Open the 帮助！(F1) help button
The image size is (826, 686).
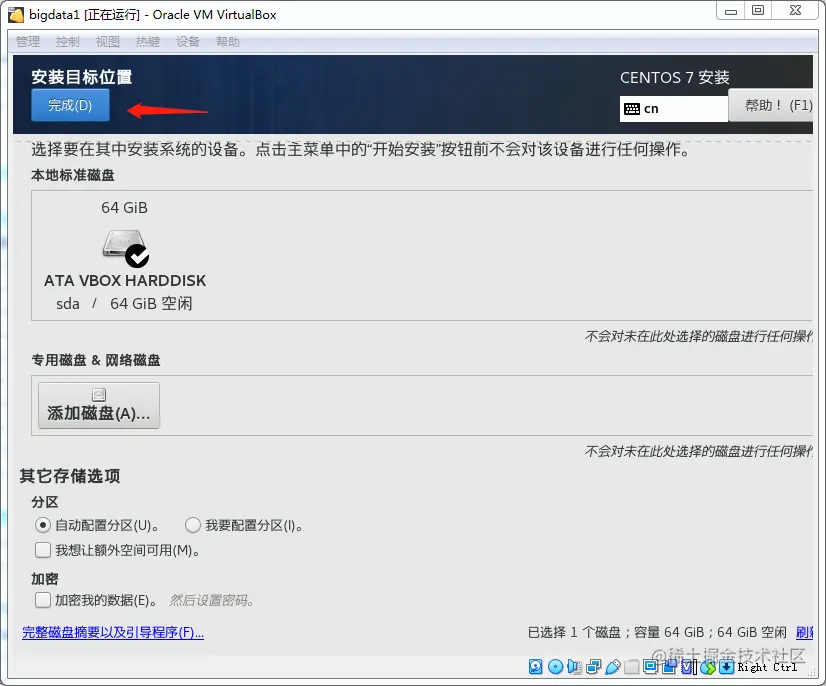[x=771, y=105]
